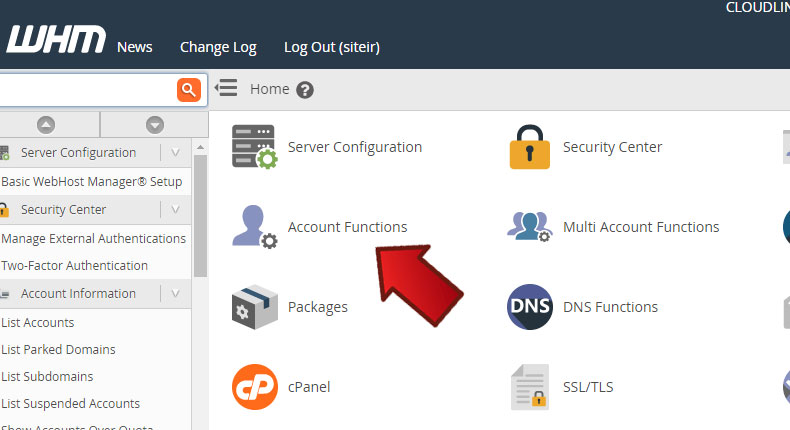Toggle the sidebar menu collapse icon
The image size is (790, 430).
point(226,89)
